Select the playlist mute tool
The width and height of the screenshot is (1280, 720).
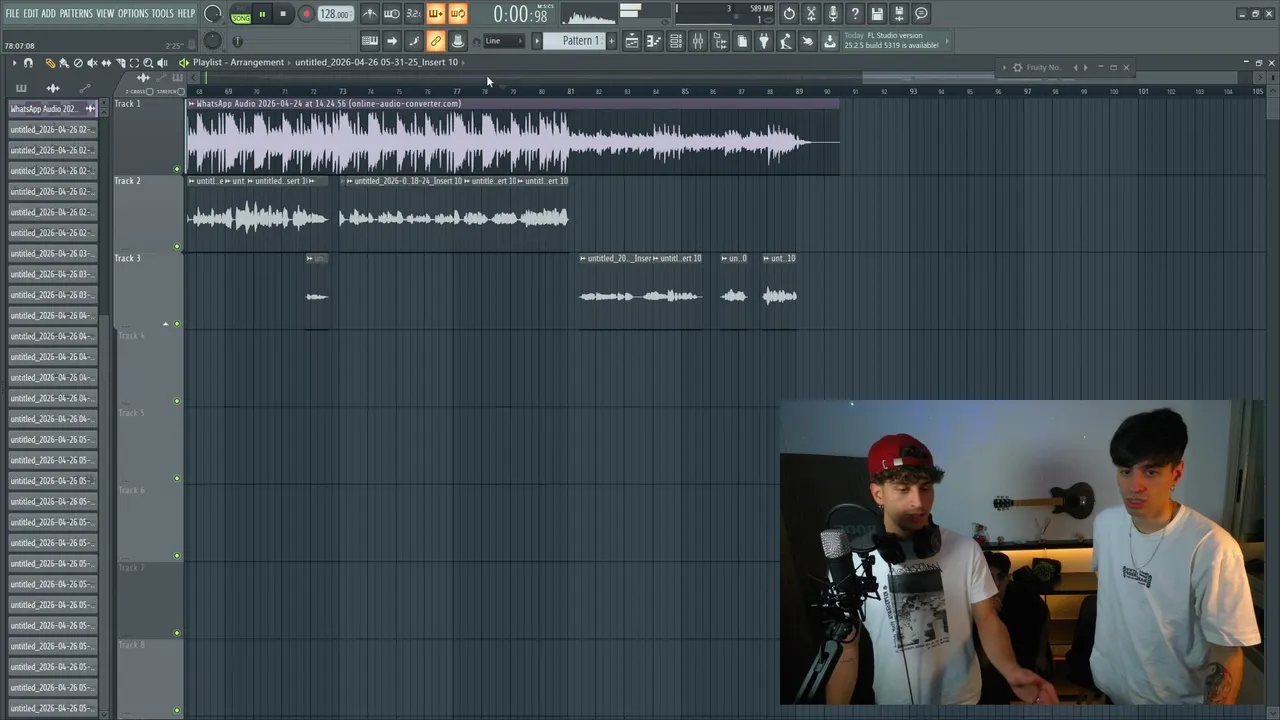click(x=92, y=63)
